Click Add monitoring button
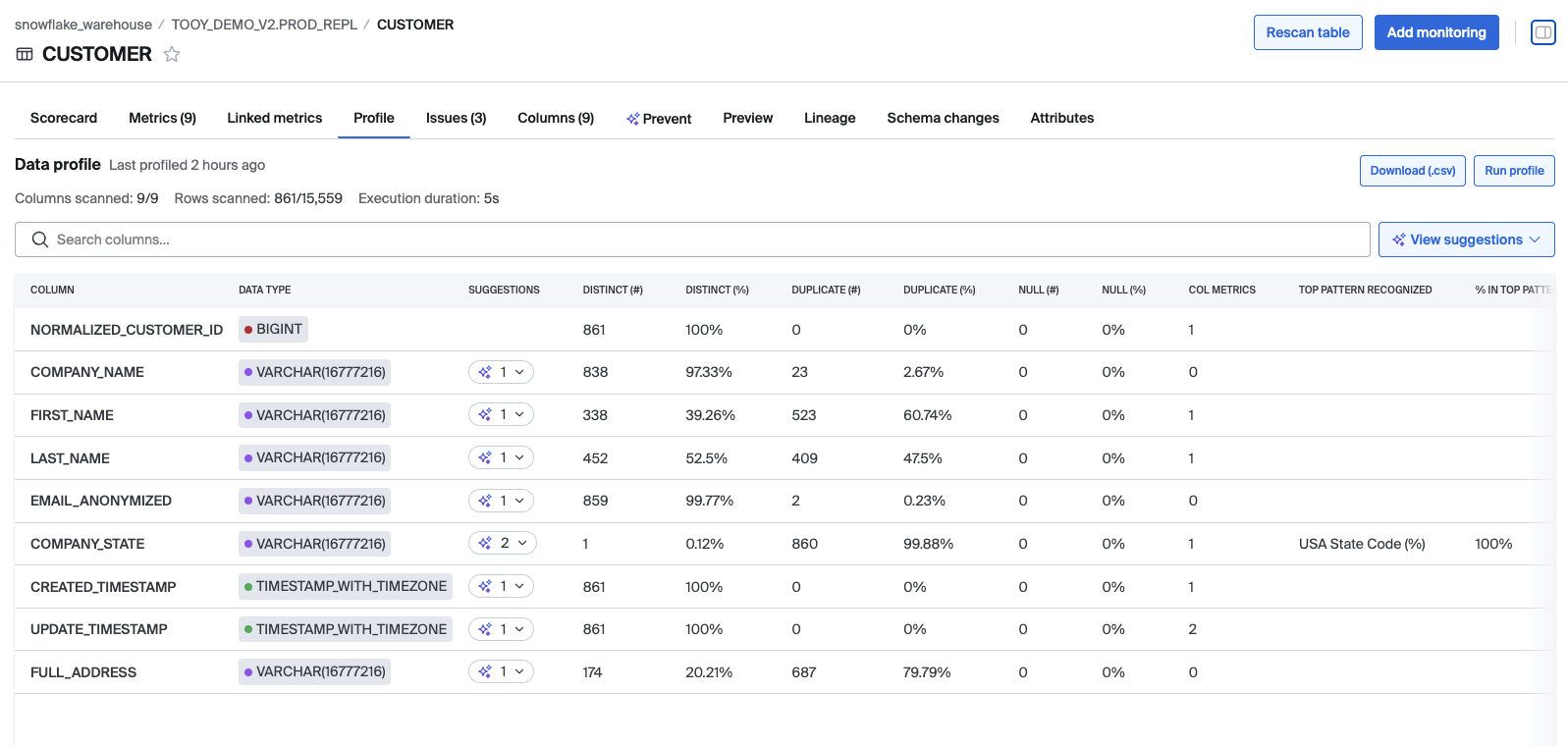The height and width of the screenshot is (746, 1568). (1436, 32)
